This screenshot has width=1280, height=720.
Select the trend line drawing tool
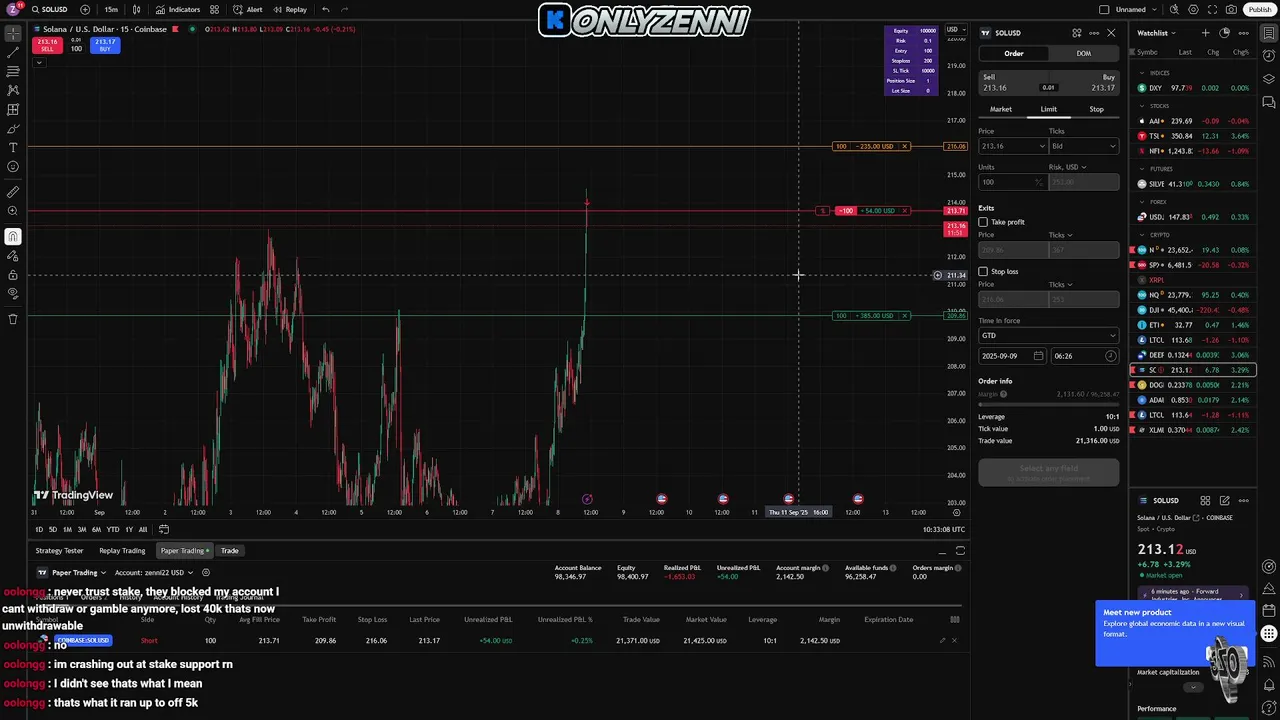13,52
